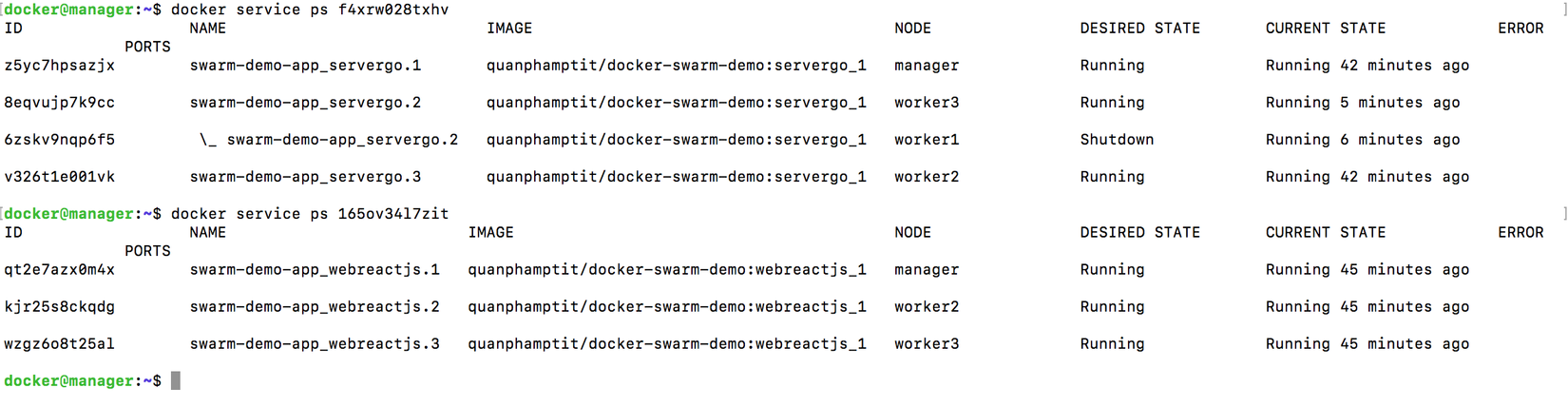The height and width of the screenshot is (407, 1568).
Task: Click the 'Running 5 minutes ago' state
Action: pos(1363,103)
